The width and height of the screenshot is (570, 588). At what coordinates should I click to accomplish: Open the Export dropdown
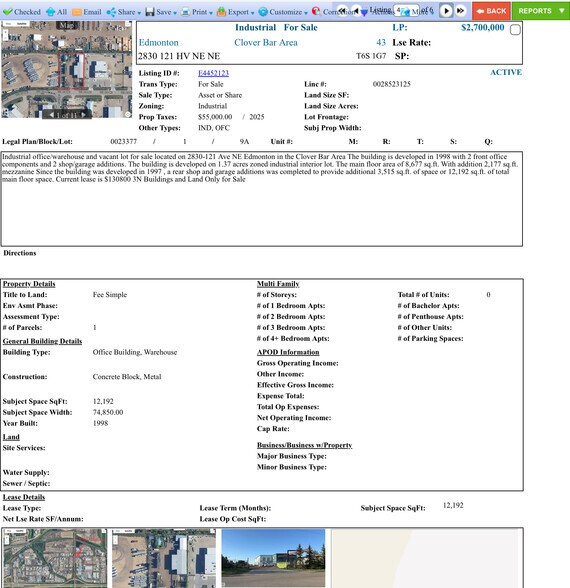coord(236,12)
